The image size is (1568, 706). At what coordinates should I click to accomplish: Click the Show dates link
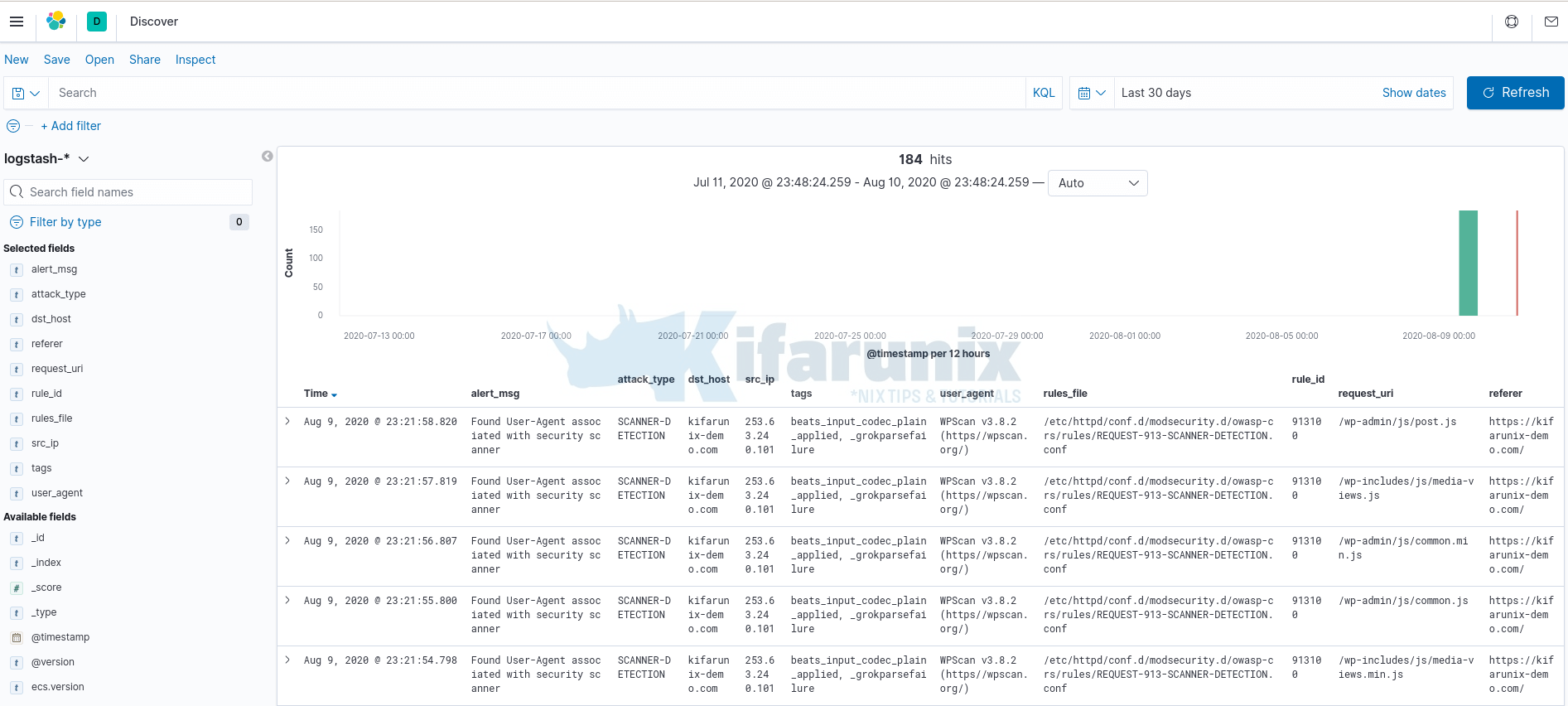(x=1414, y=93)
